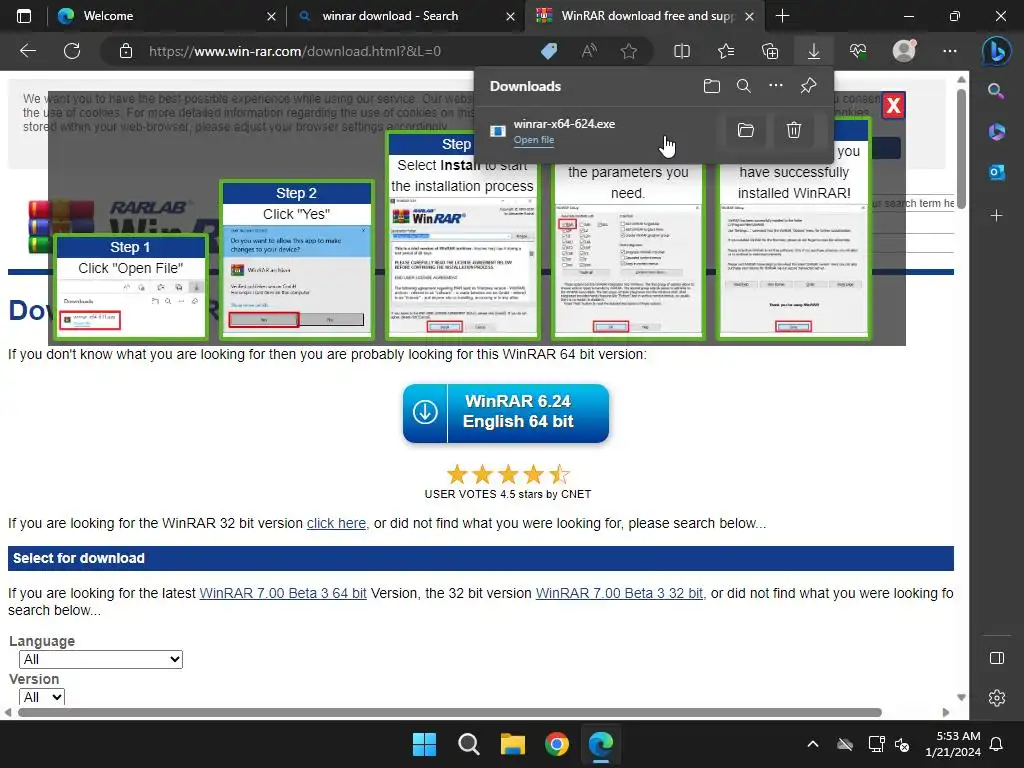Expand the Language dropdown
This screenshot has width=1024, height=768.
click(101, 659)
